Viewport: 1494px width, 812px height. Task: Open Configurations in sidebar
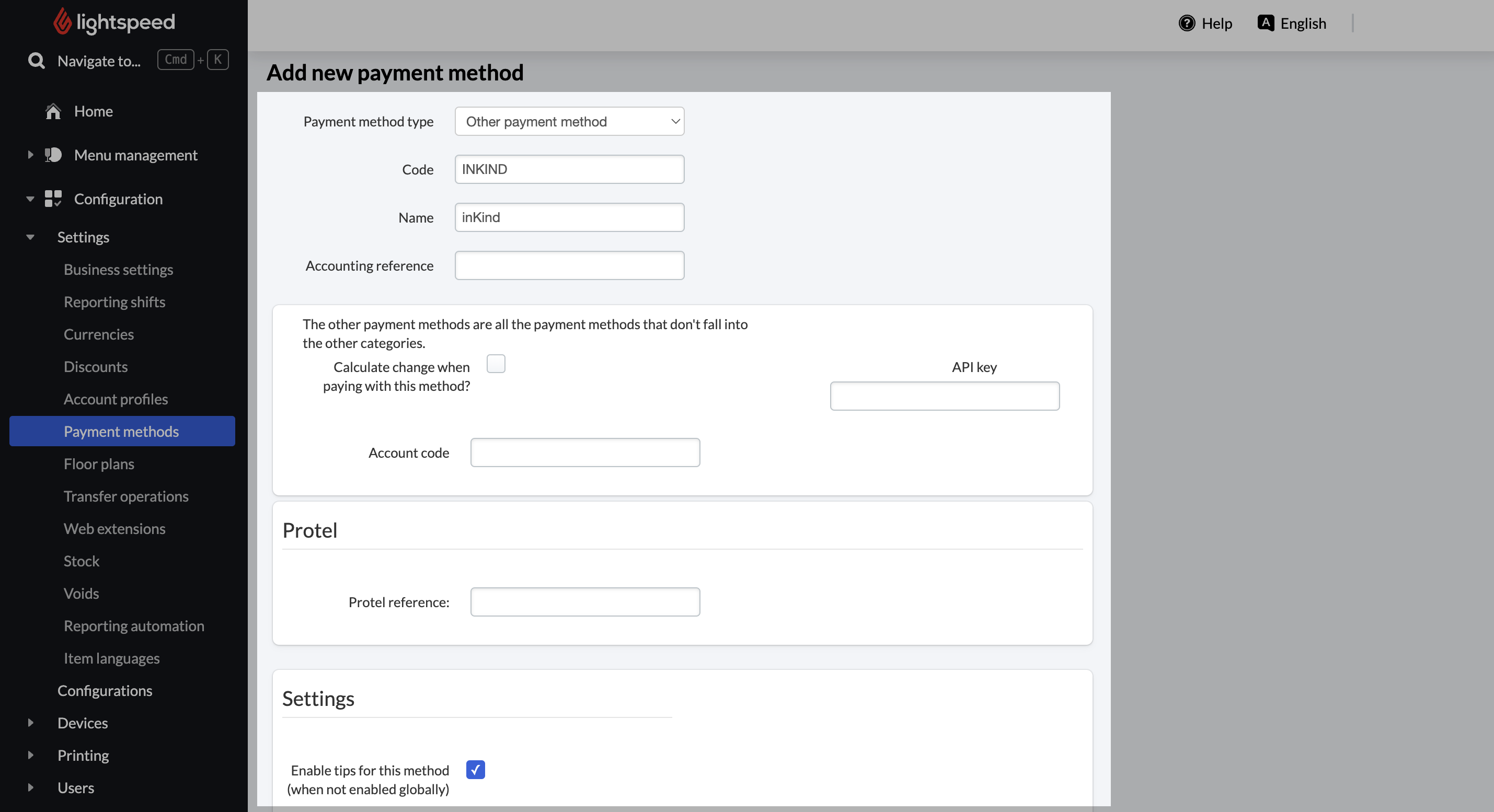(x=105, y=691)
